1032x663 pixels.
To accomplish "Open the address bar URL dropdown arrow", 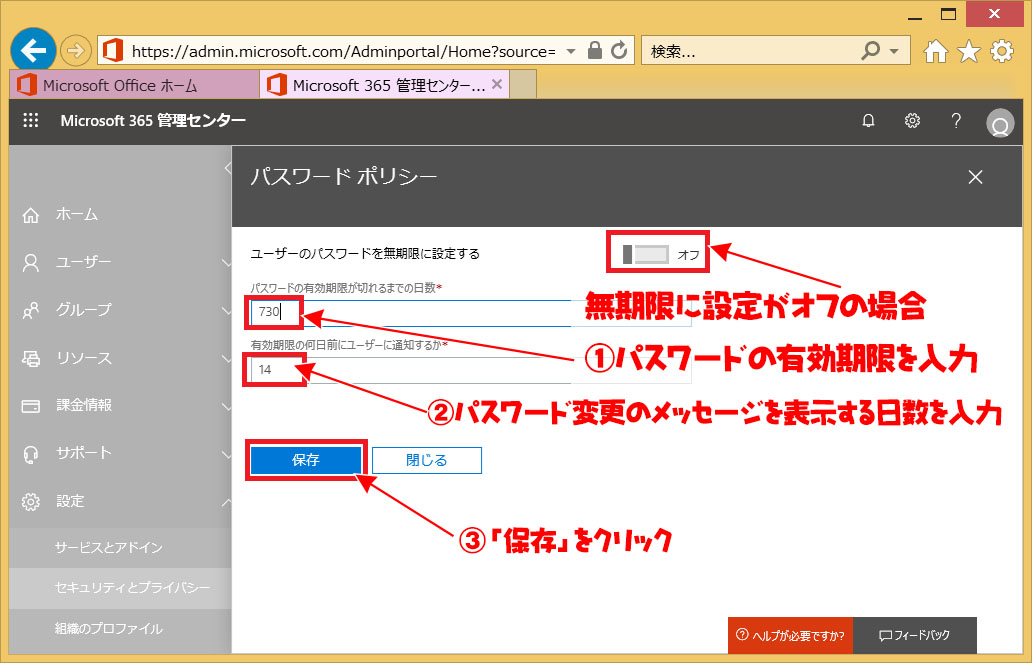I will pos(571,51).
